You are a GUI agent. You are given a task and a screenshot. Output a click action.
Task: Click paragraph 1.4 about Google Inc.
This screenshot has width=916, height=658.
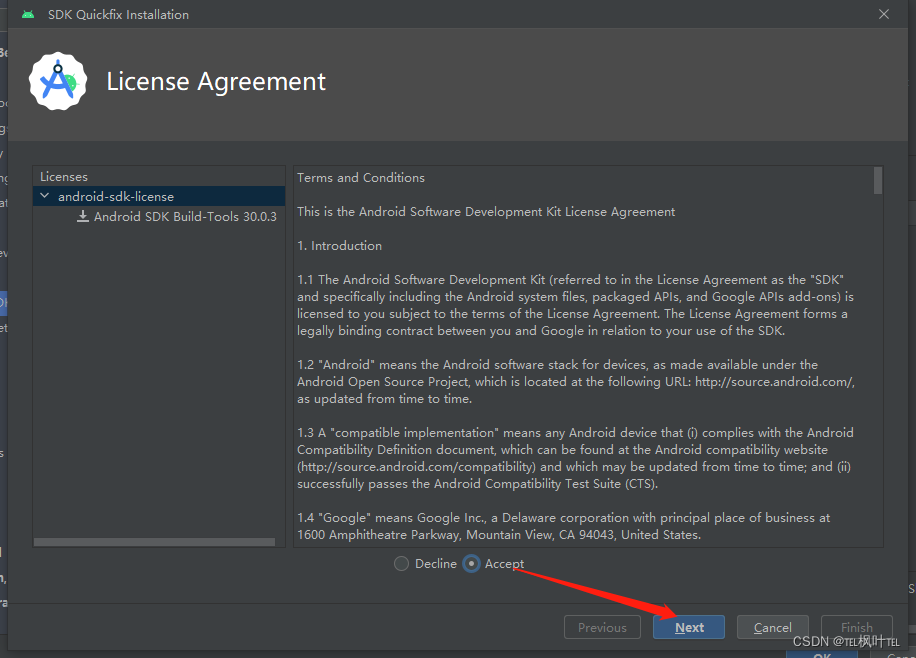pyautogui.click(x=563, y=526)
